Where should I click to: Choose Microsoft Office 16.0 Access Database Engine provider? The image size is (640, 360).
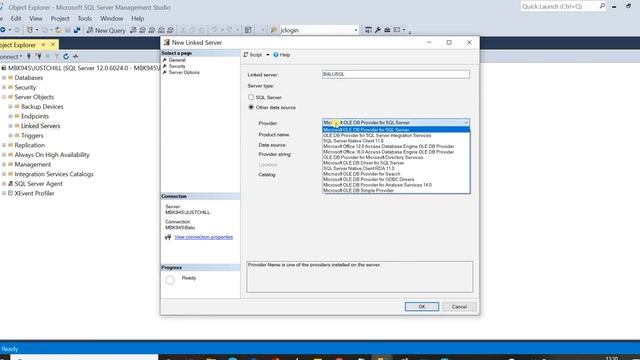(x=396, y=152)
